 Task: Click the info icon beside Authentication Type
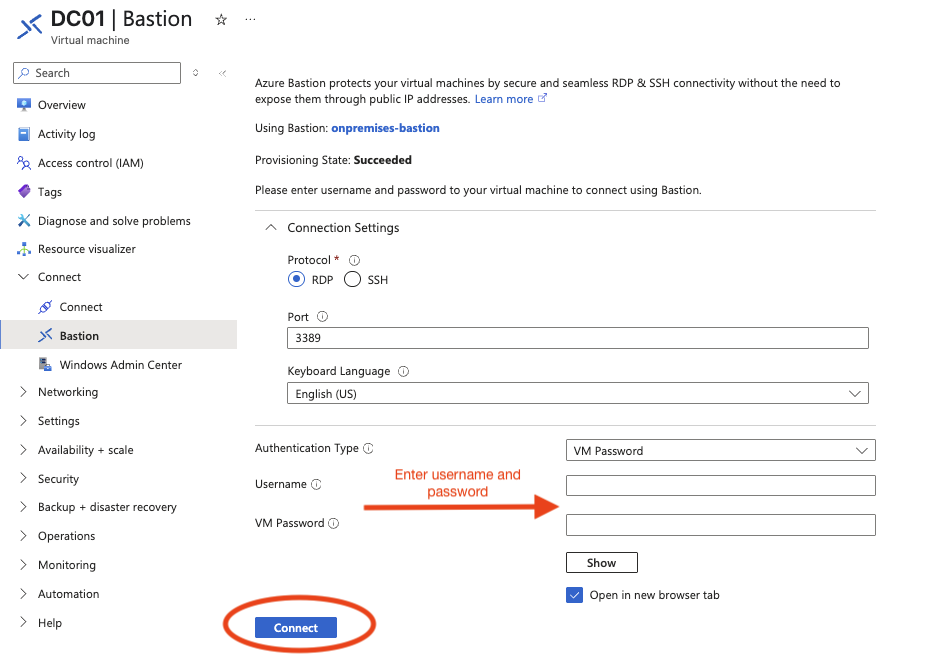pyautogui.click(x=368, y=448)
